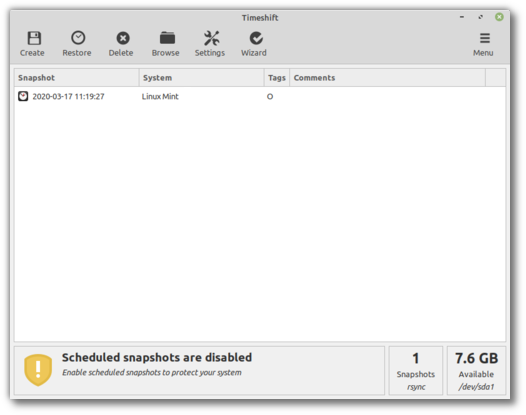
Task: Open the hamburger Menu icon
Action: click(x=484, y=38)
